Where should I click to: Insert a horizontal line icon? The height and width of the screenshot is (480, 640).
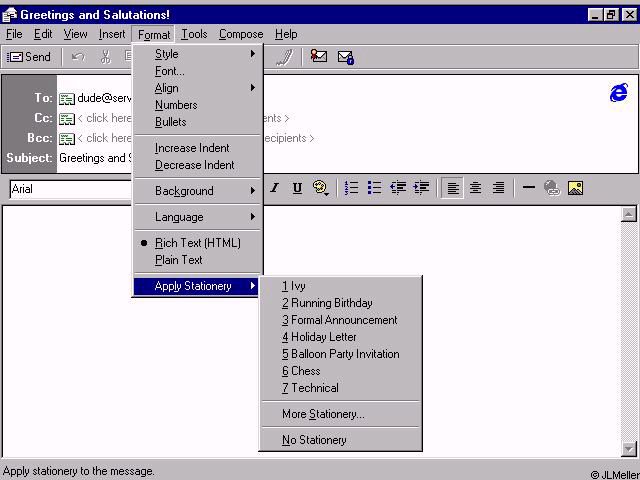pyautogui.click(x=529, y=188)
